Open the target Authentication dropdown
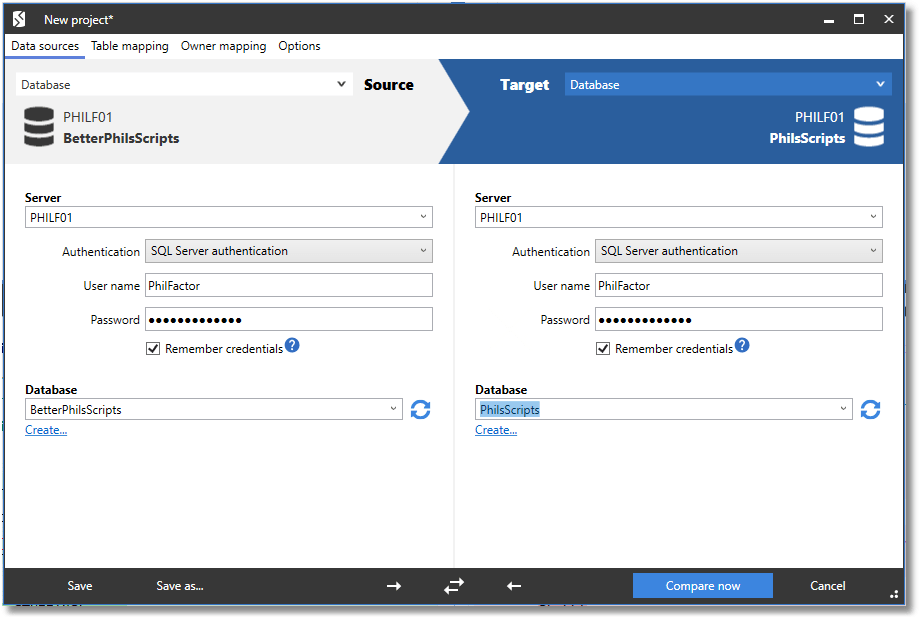Image resolution: width=920 pixels, height=620 pixels. click(739, 251)
